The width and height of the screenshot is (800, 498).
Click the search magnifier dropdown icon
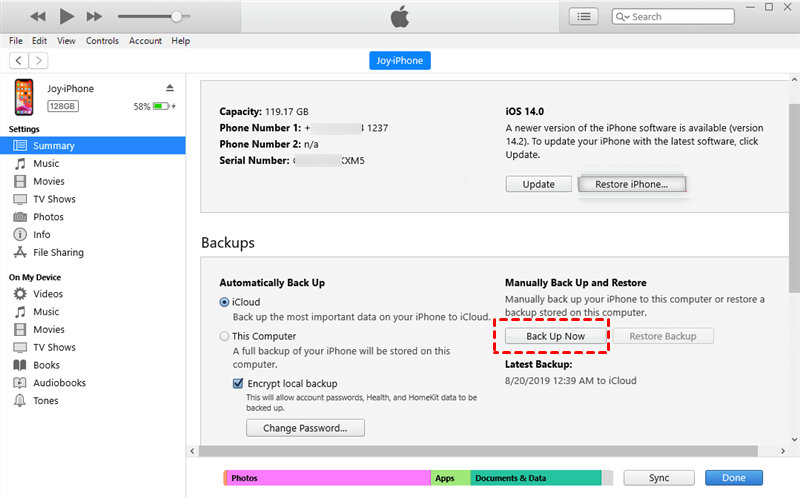622,17
